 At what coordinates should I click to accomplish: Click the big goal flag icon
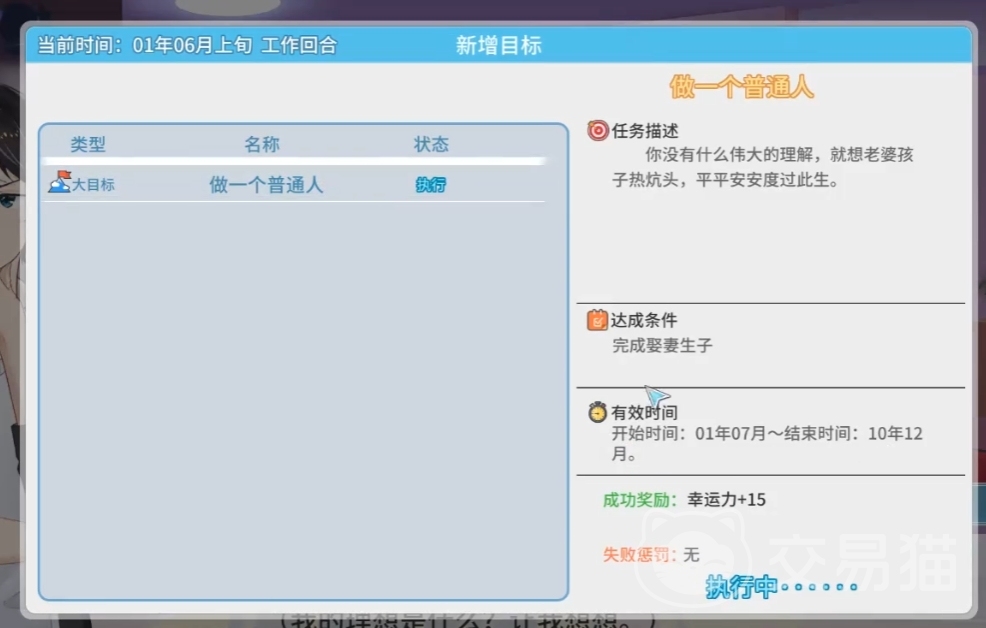(x=60, y=181)
